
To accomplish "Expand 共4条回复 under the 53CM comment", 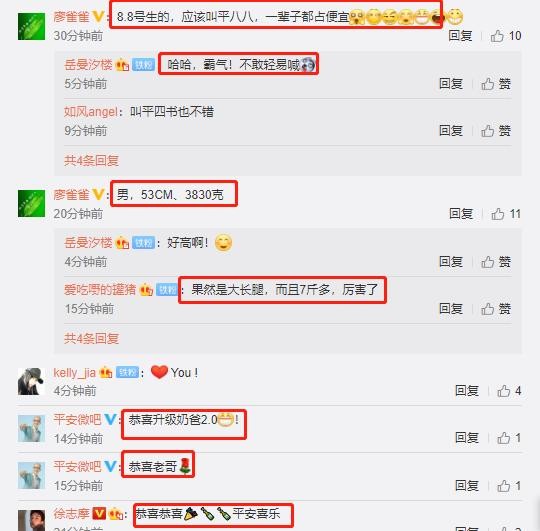I will 92,339.
